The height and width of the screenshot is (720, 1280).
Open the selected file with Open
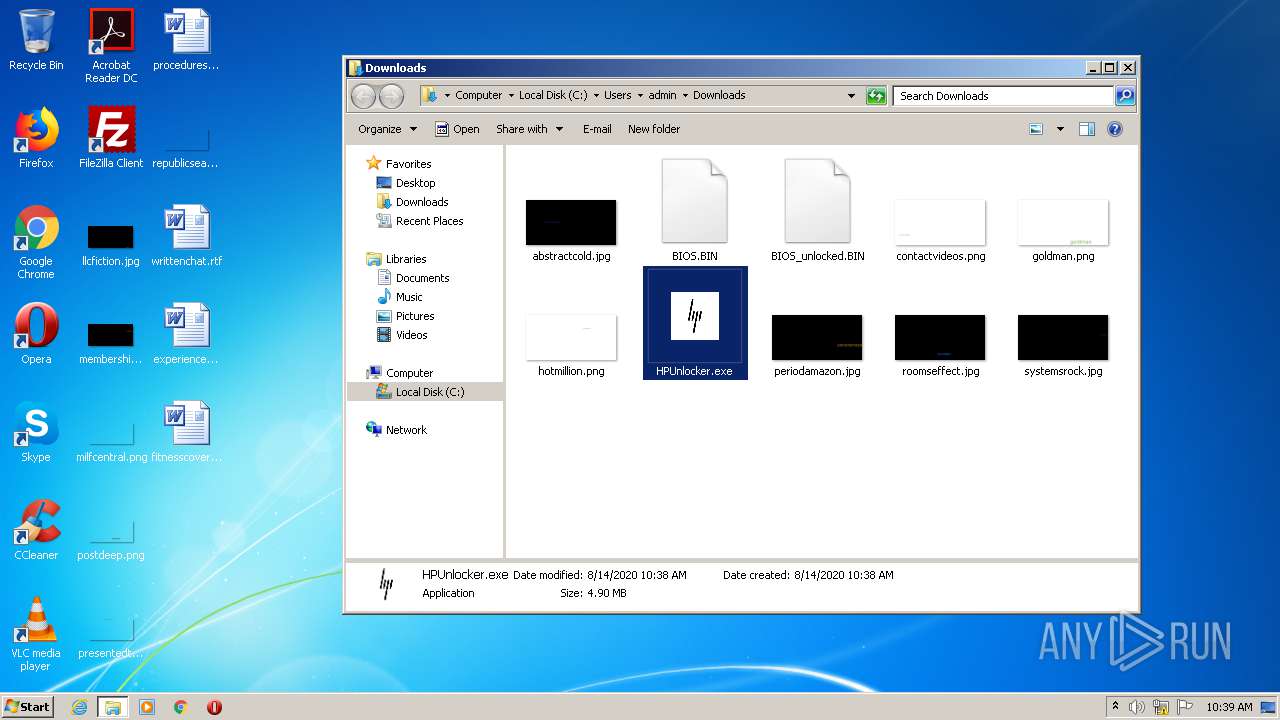(457, 129)
